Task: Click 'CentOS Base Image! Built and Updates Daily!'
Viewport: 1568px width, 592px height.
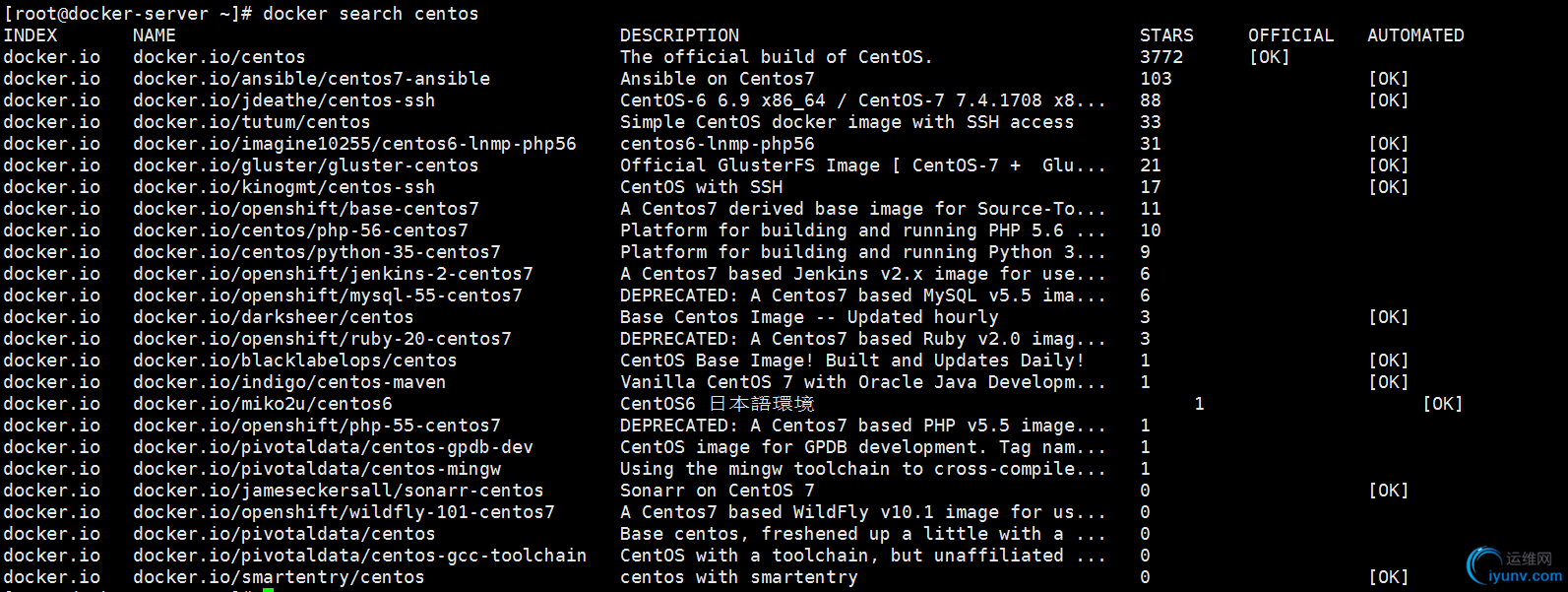Action: (x=852, y=361)
